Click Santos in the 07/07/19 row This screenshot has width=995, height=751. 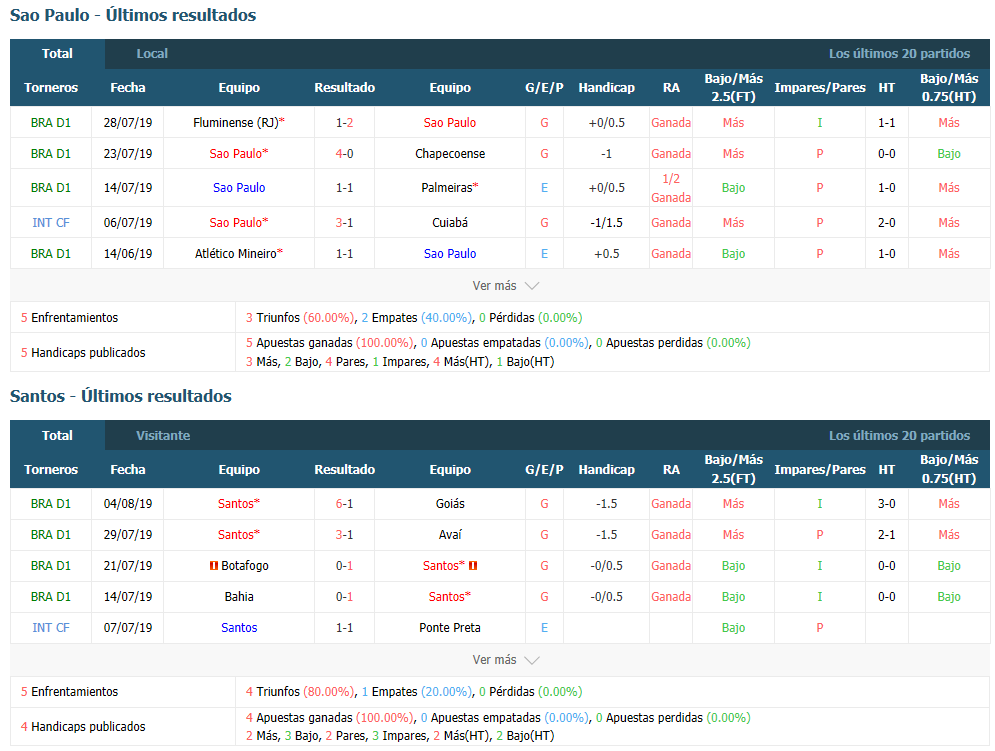[x=239, y=628]
